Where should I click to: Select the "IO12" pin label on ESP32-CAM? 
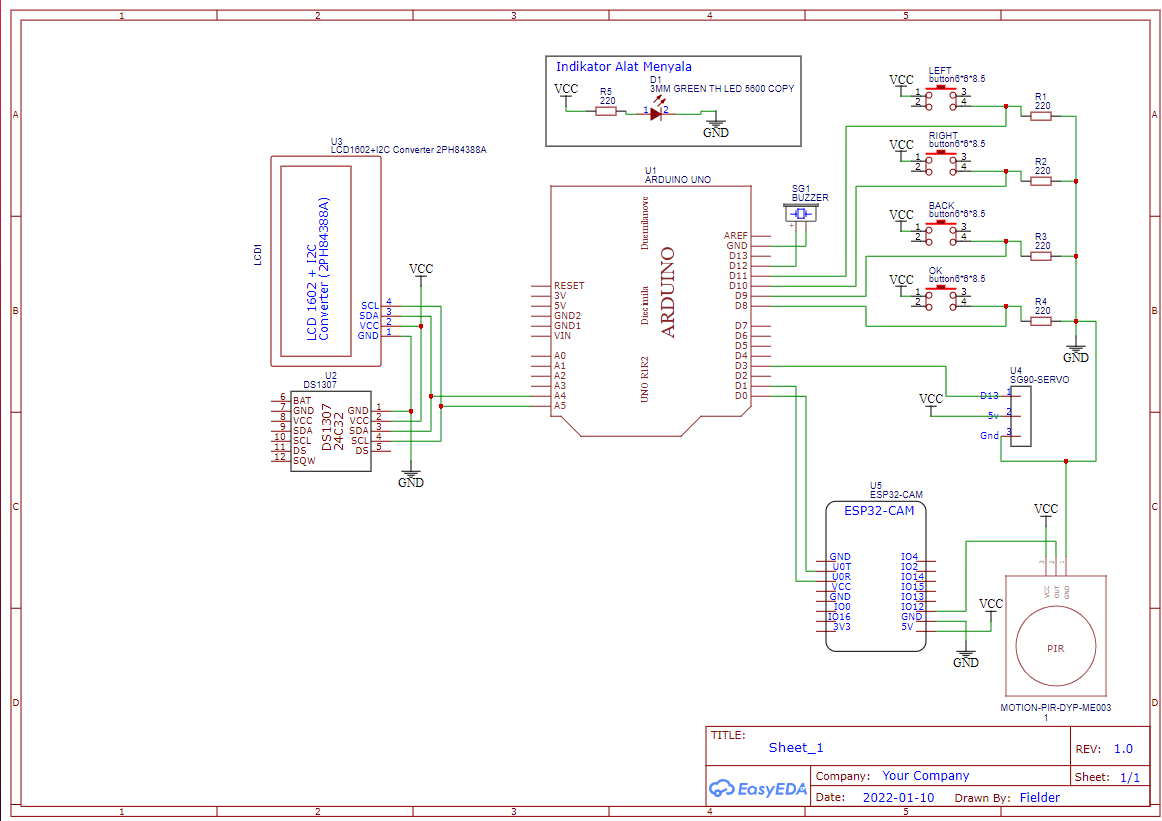[912, 607]
